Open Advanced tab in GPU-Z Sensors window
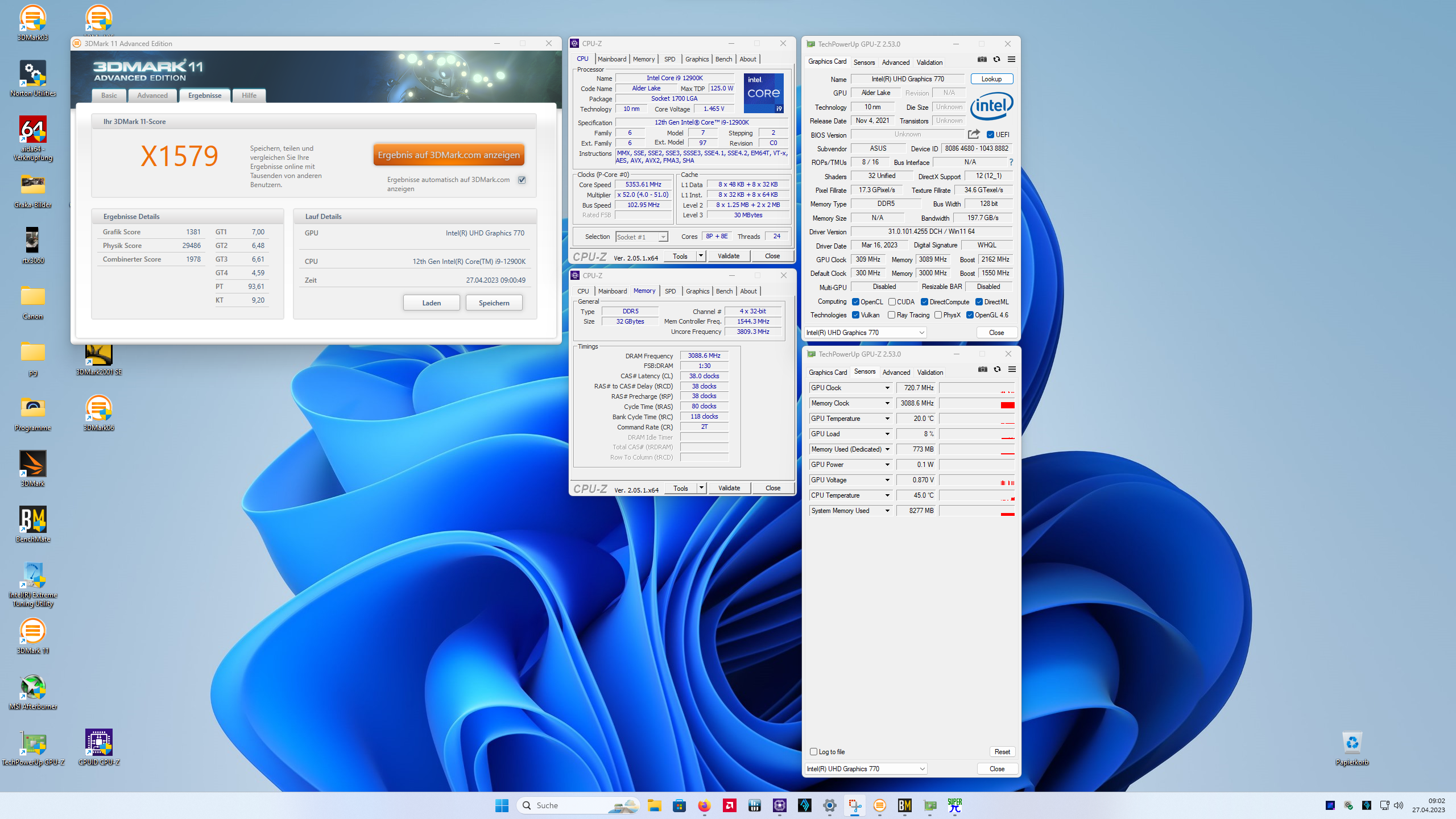The height and width of the screenshot is (819, 1456). coord(896,373)
